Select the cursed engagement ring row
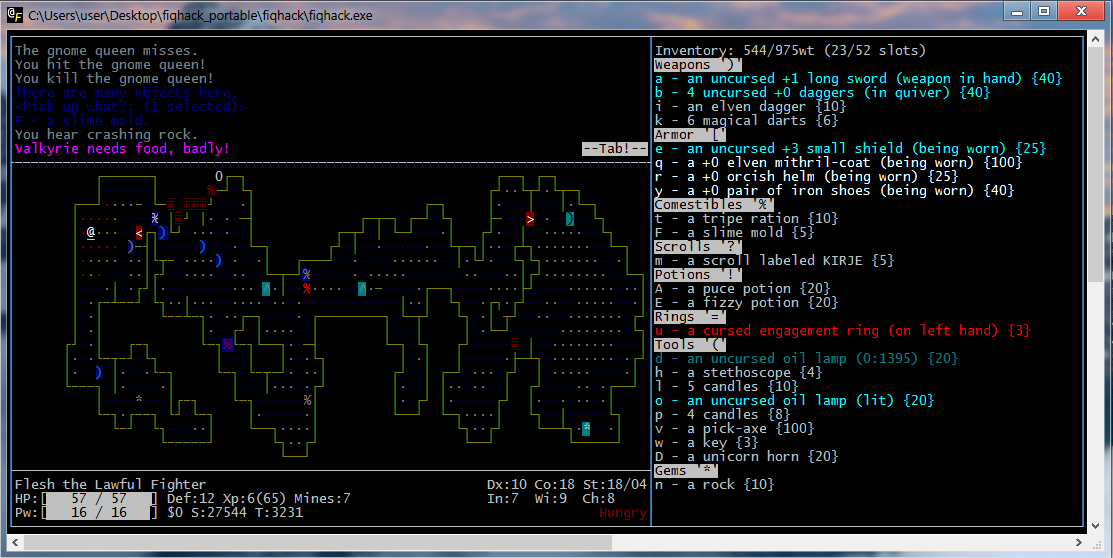Screen dimensions: 1113x558 (843, 331)
